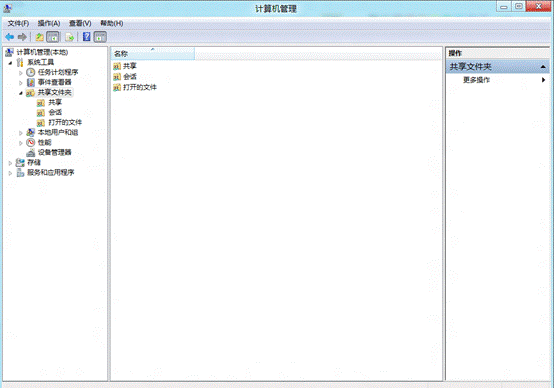Click the 性能 performance icon

click(31, 142)
